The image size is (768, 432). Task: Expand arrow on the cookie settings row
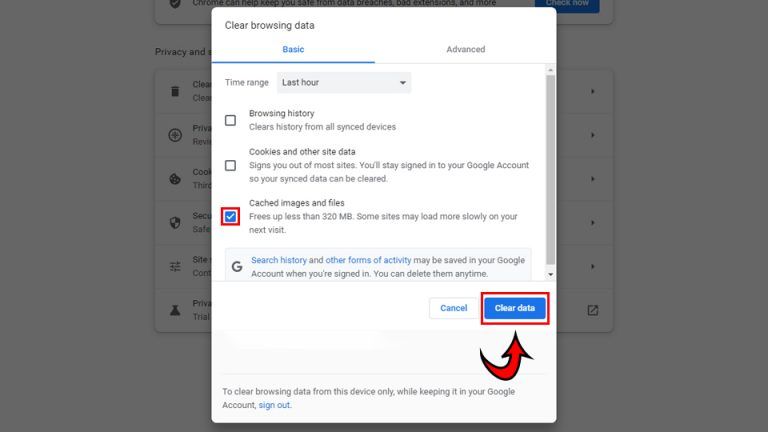point(593,179)
